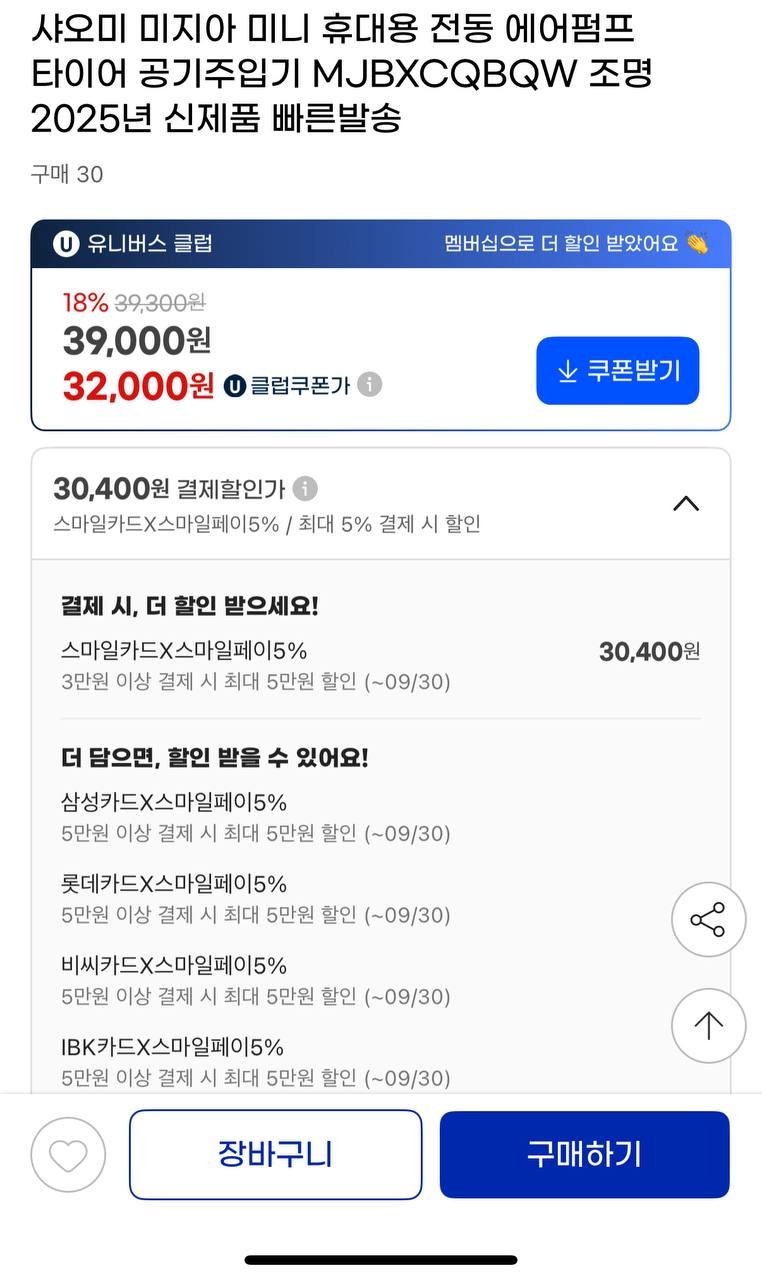Tap info icon next to 클럽쿠폰가

(370, 384)
